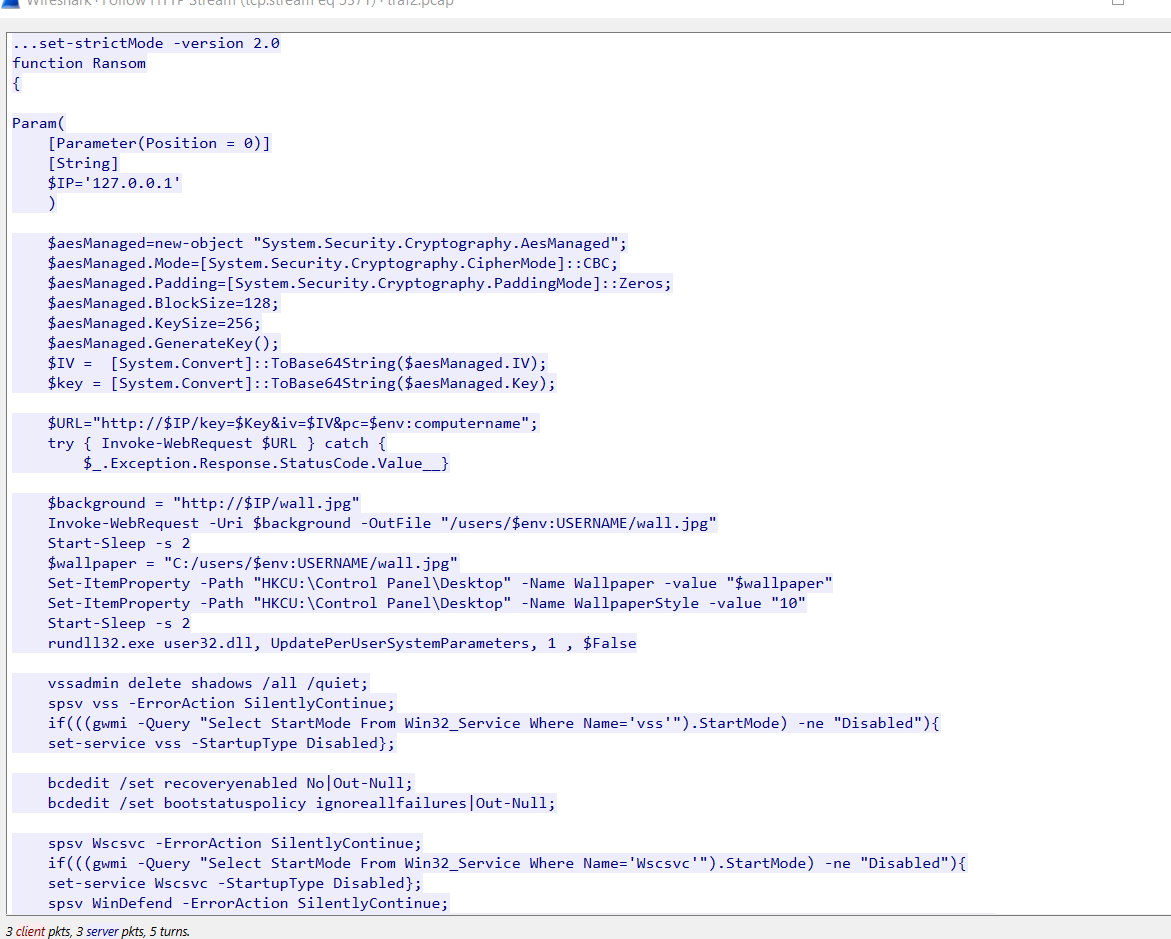Image resolution: width=1171 pixels, height=939 pixels.
Task: Click the 'spsv Wscsvc -ErrorAction' line
Action: pyautogui.click(x=234, y=843)
